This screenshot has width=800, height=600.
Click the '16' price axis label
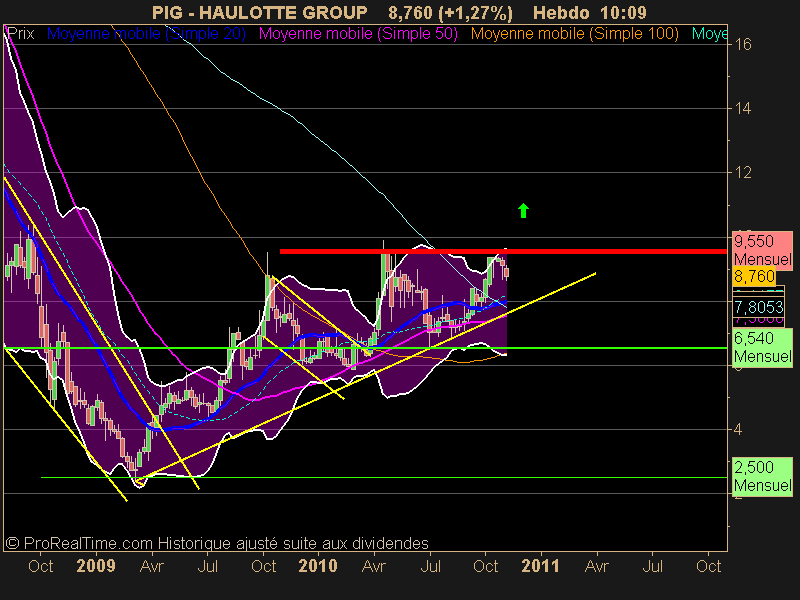(x=743, y=45)
